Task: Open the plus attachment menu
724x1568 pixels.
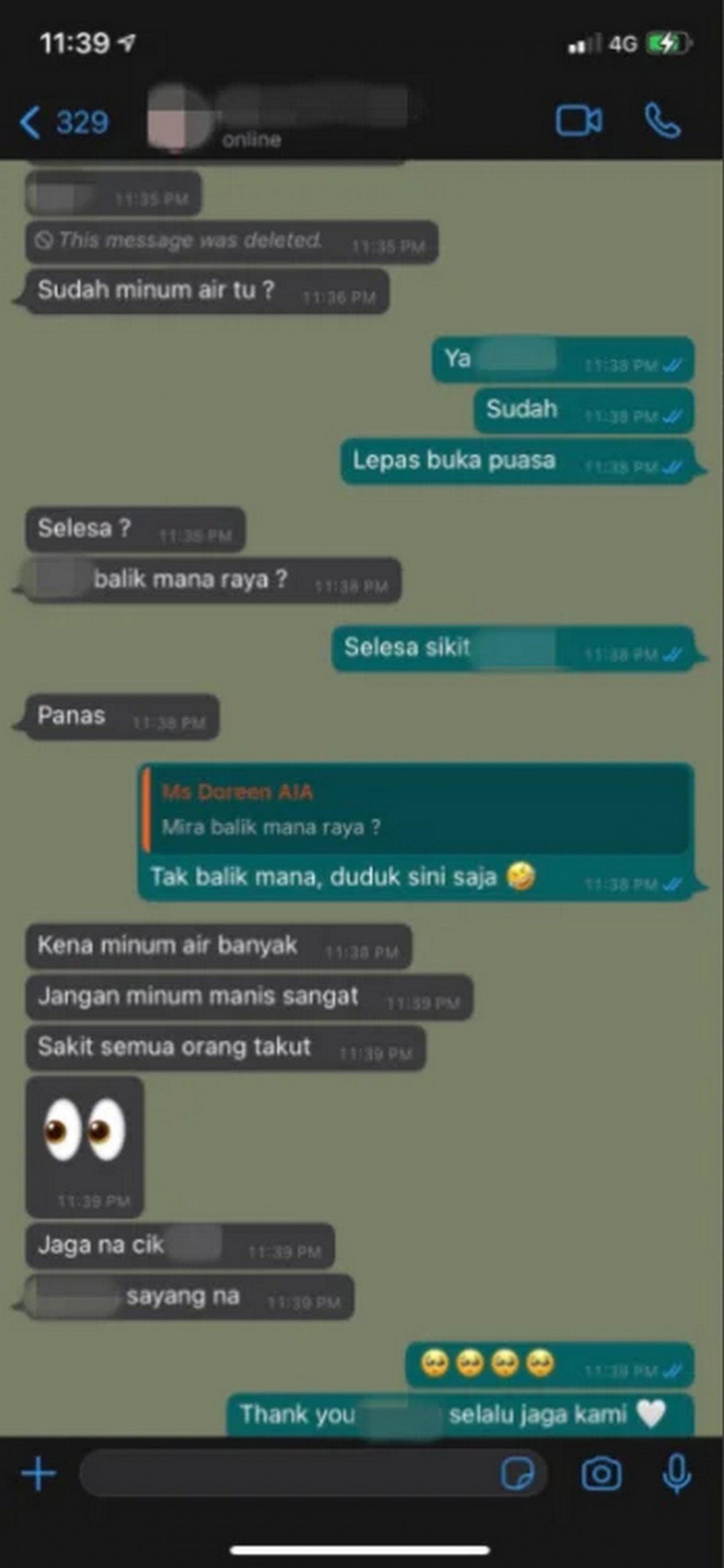Action: (x=39, y=1473)
